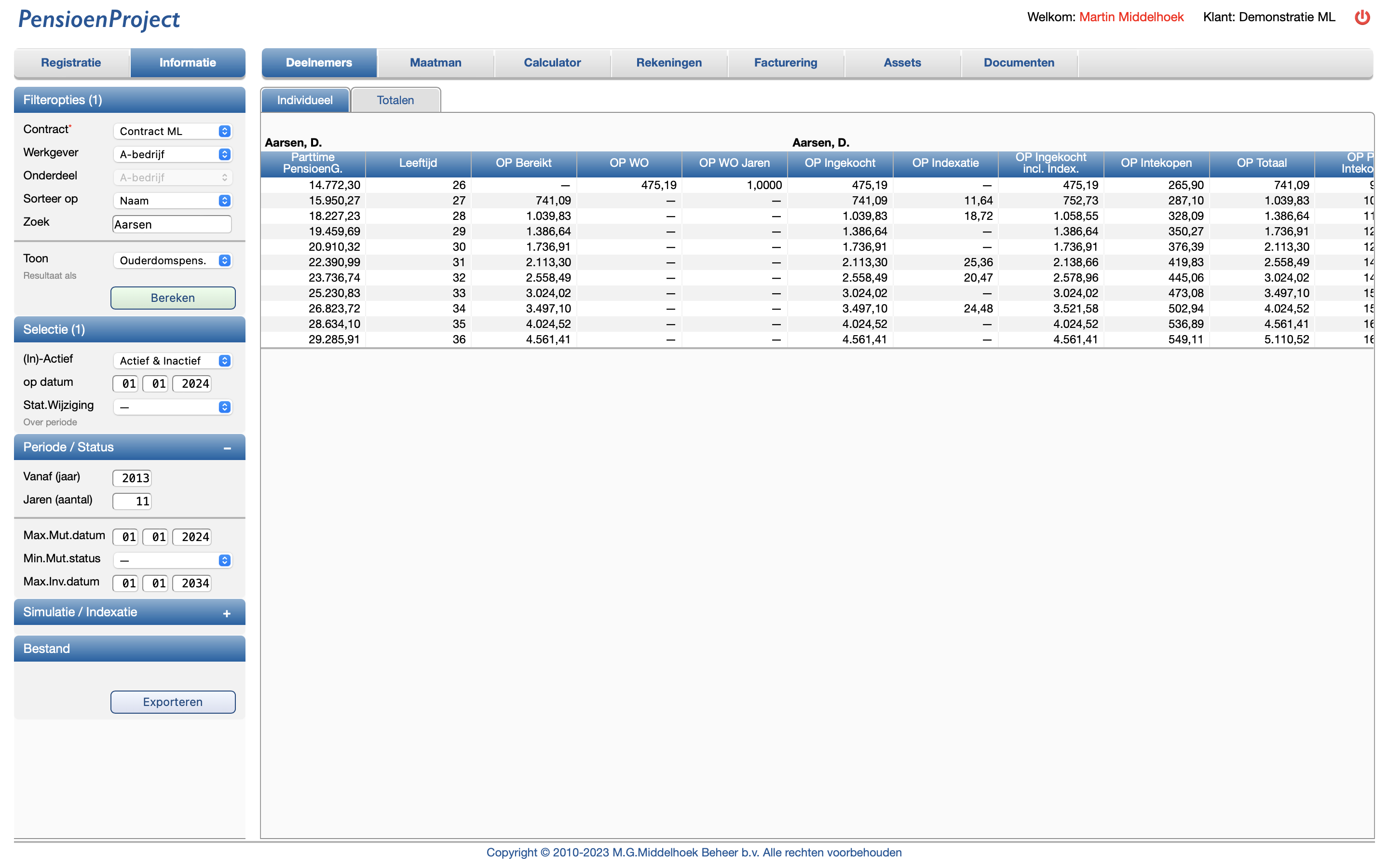Open the (In)-Actief dropdown

click(x=173, y=361)
